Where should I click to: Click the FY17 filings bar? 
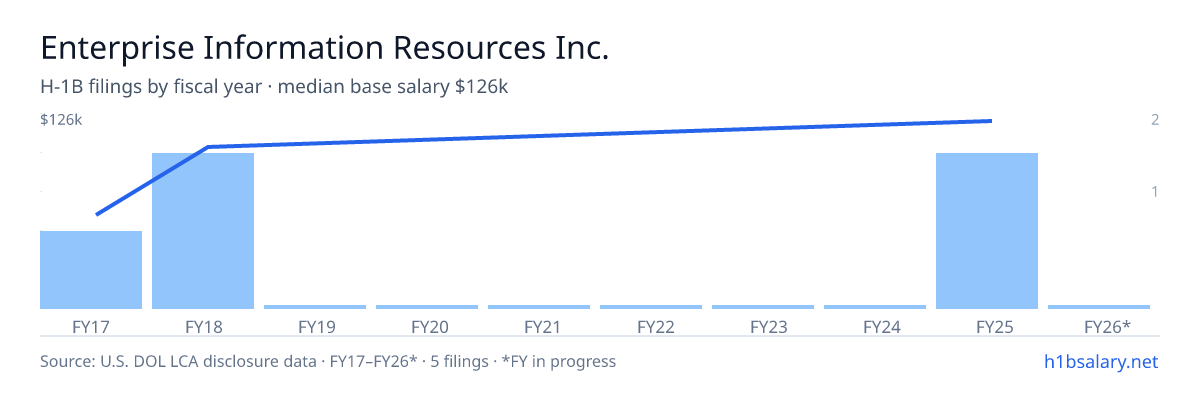click(91, 270)
